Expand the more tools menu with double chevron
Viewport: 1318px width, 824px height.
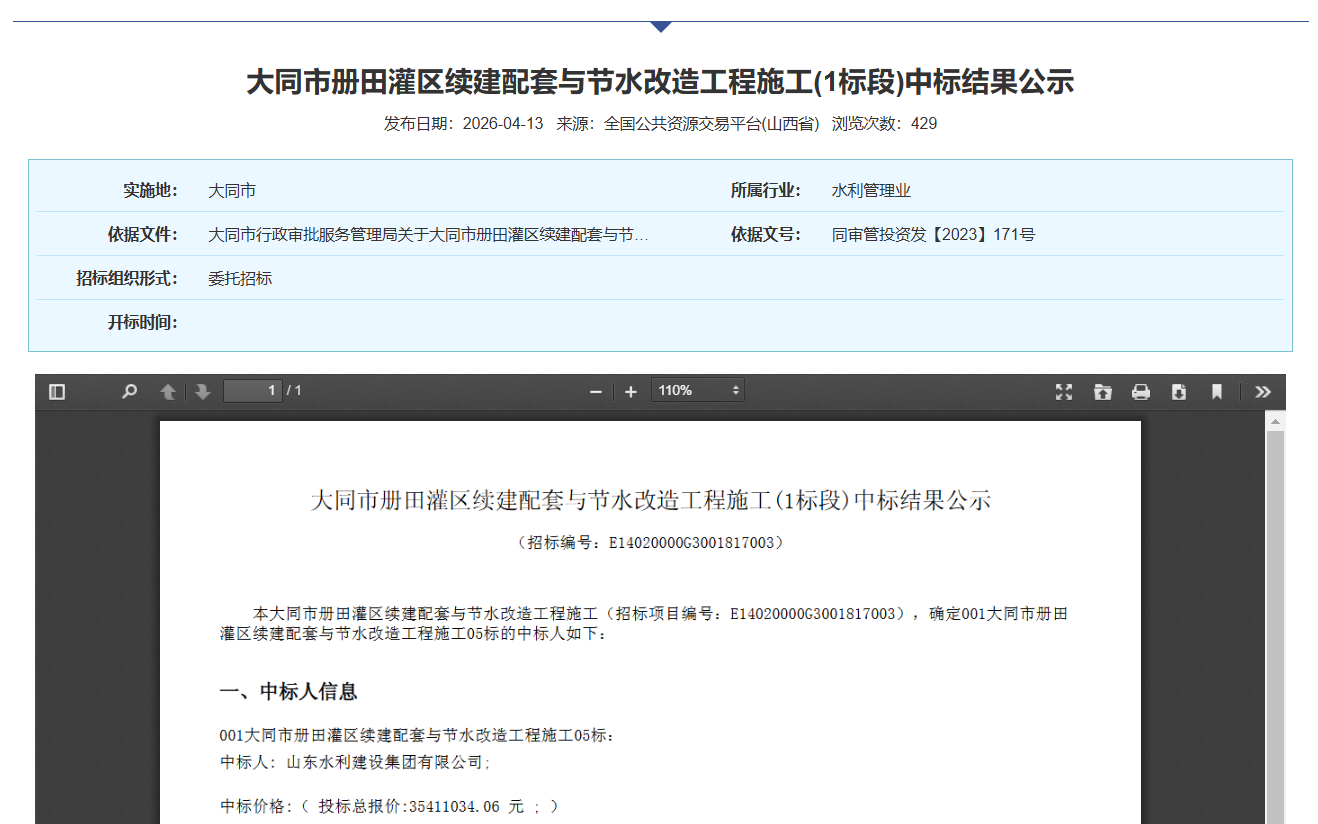1261,392
